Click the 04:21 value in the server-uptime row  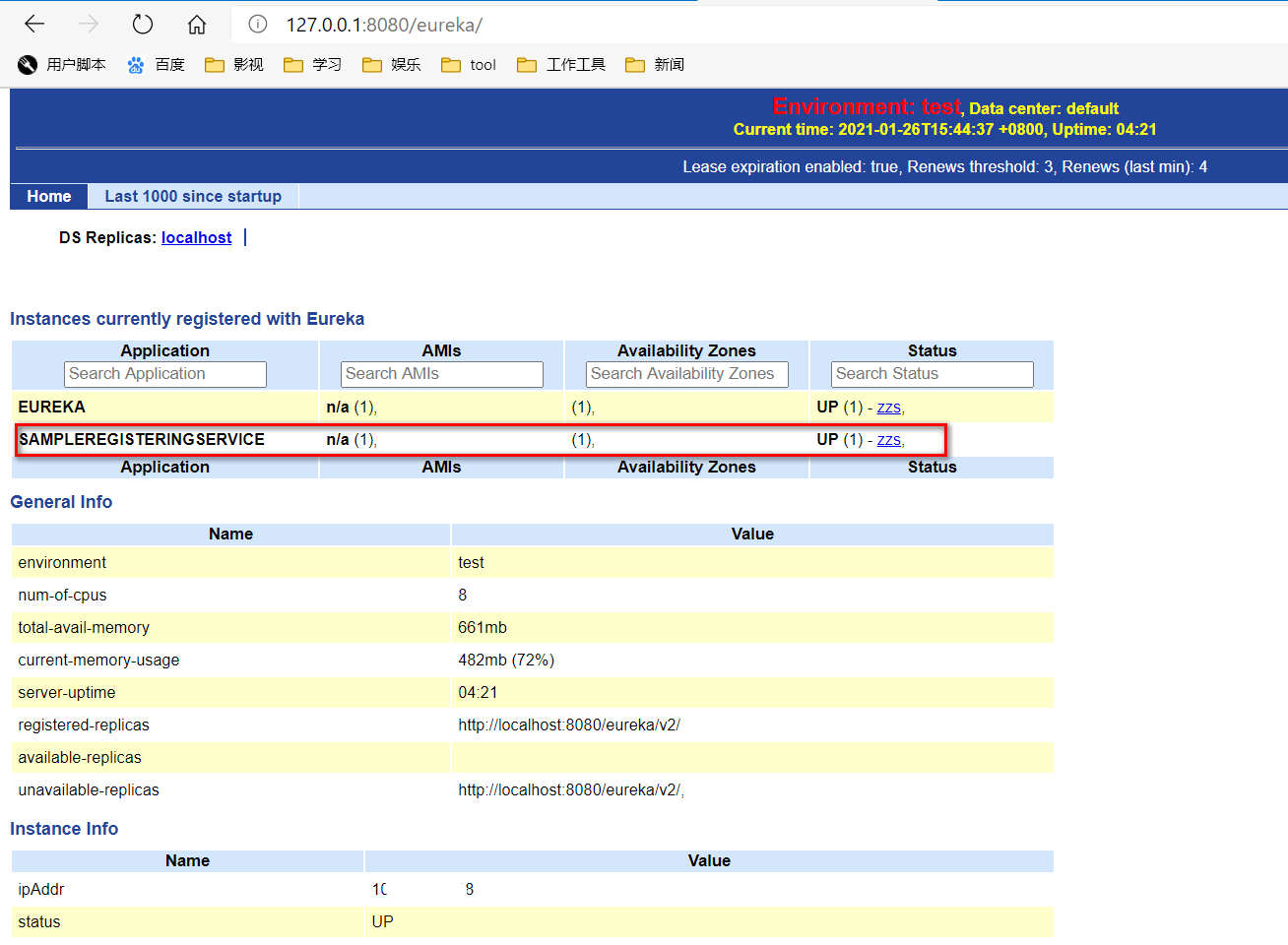click(x=478, y=692)
